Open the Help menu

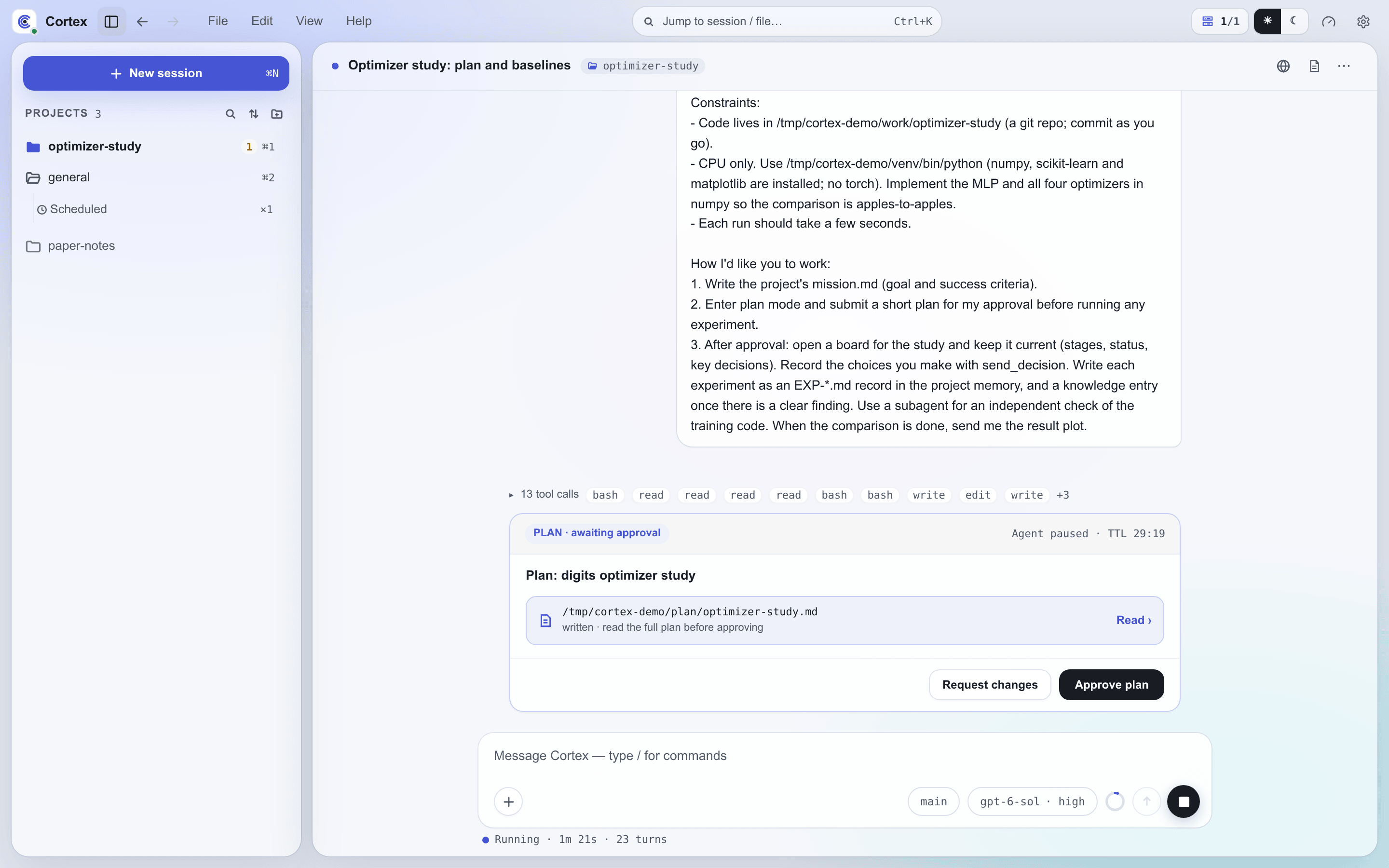pyautogui.click(x=359, y=21)
